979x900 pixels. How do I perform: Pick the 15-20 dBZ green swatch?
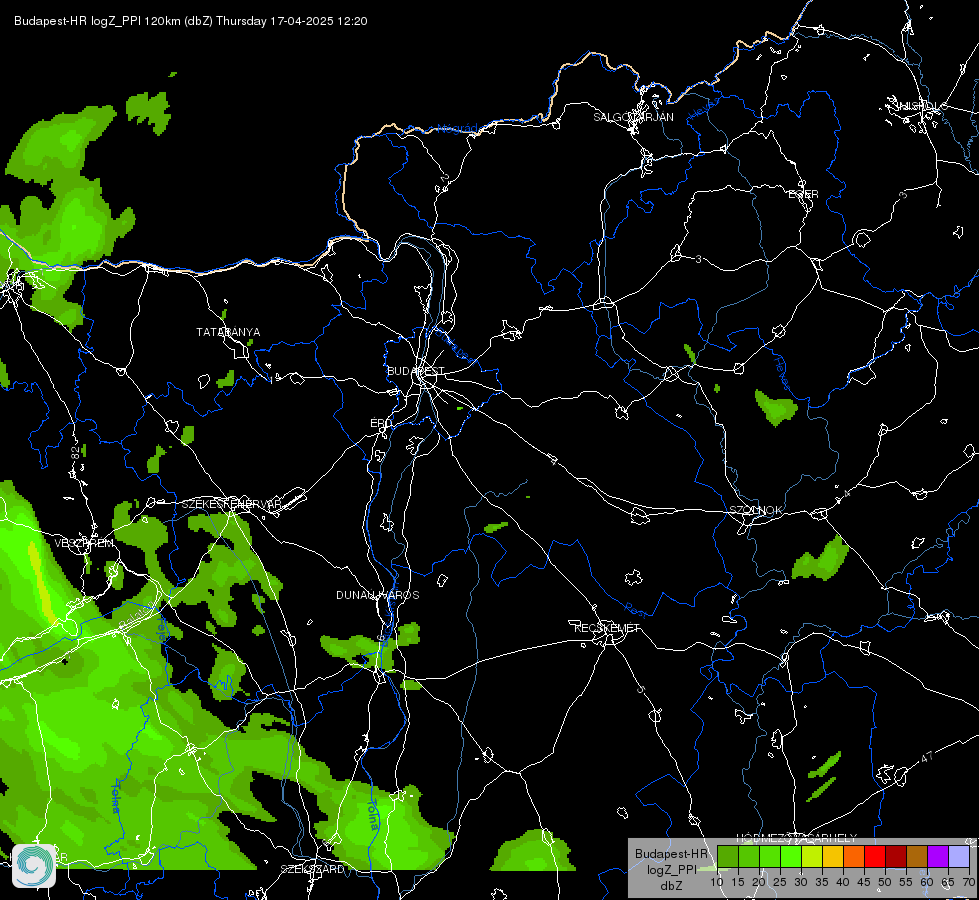tap(749, 857)
